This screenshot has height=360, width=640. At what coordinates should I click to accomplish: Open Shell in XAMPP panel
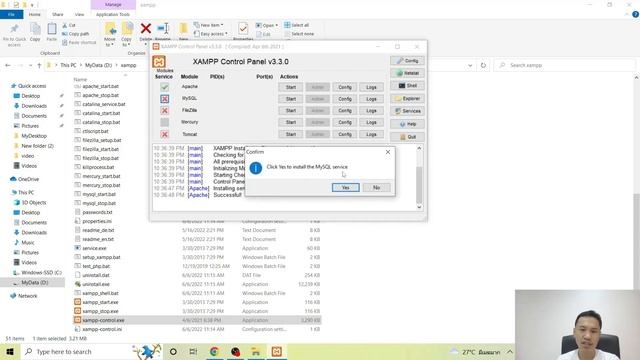[x=407, y=86]
